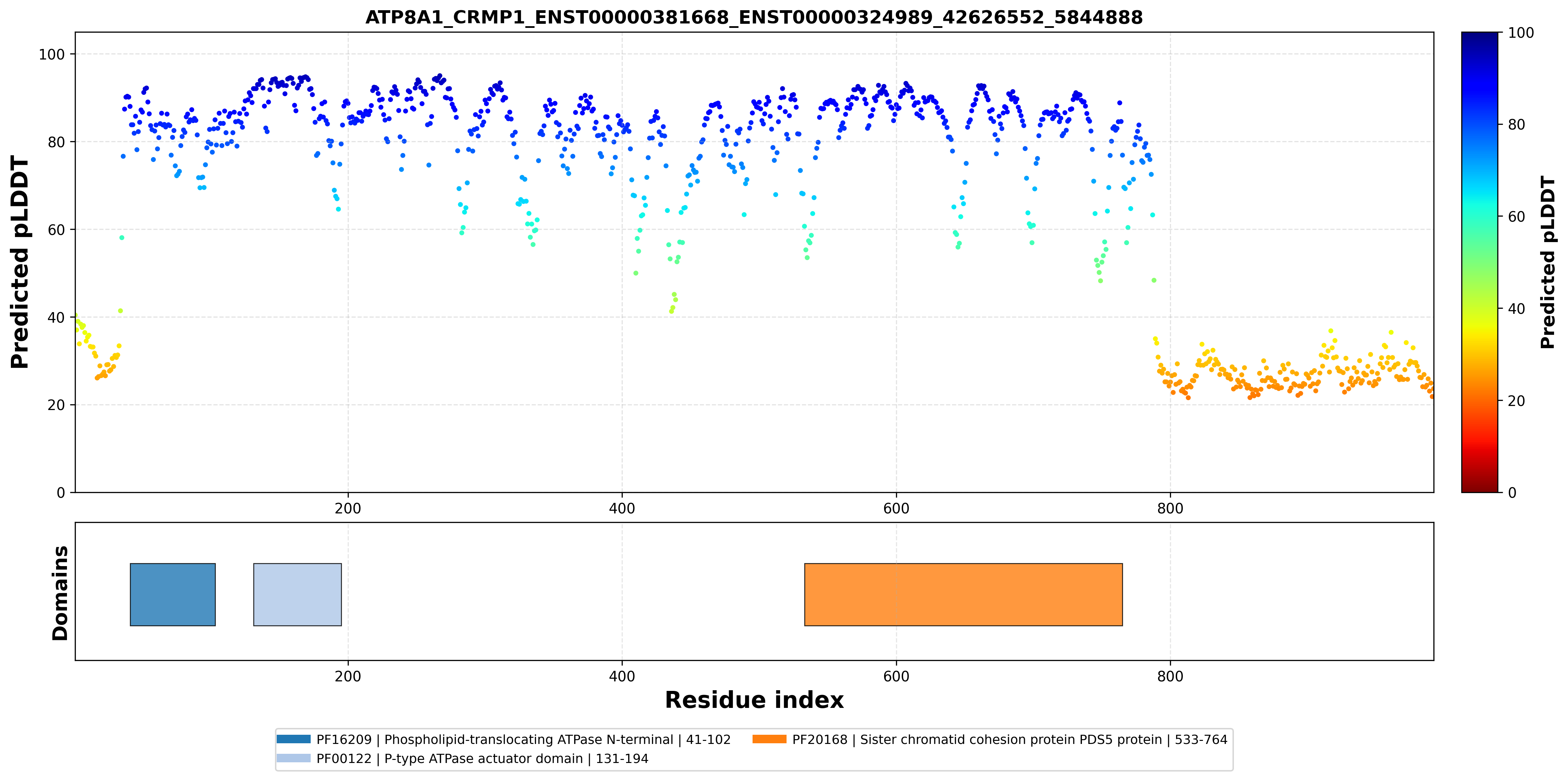Click the orange PF20168 domain box
The height and width of the screenshot is (781, 1568).
[x=964, y=595]
